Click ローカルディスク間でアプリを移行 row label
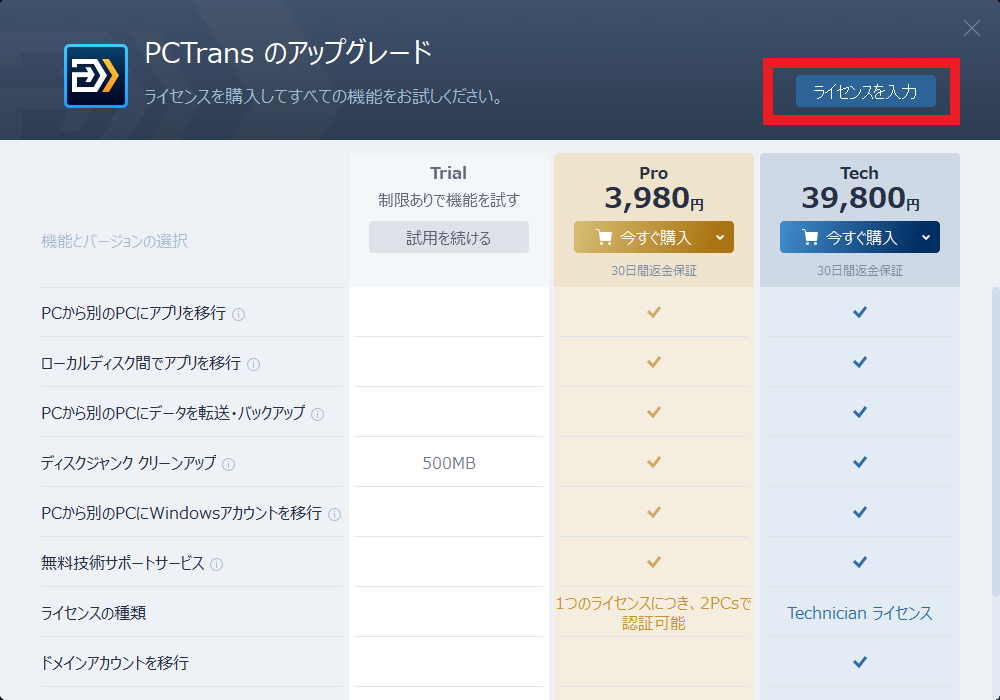 click(140, 363)
